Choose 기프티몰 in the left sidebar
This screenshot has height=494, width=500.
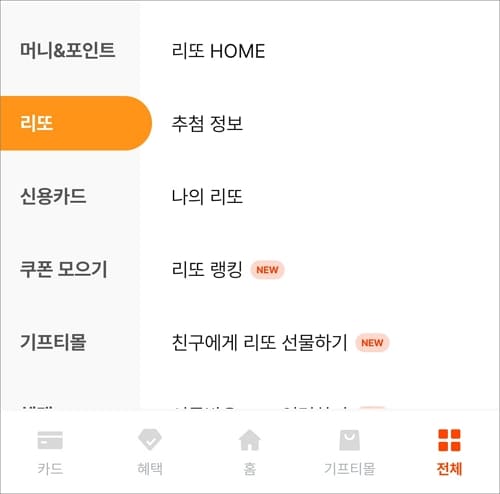tap(53, 342)
